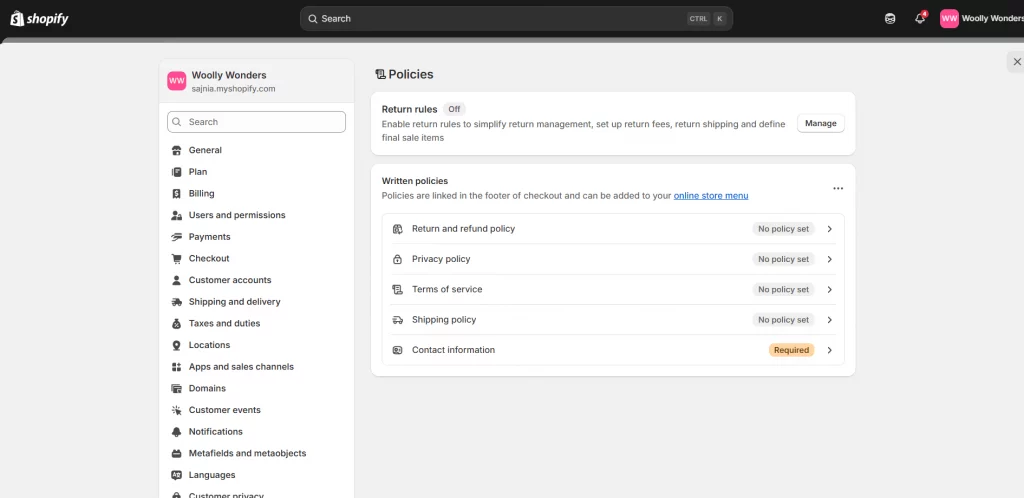Click the 'Metafields and metaobjects' label

(x=248, y=453)
